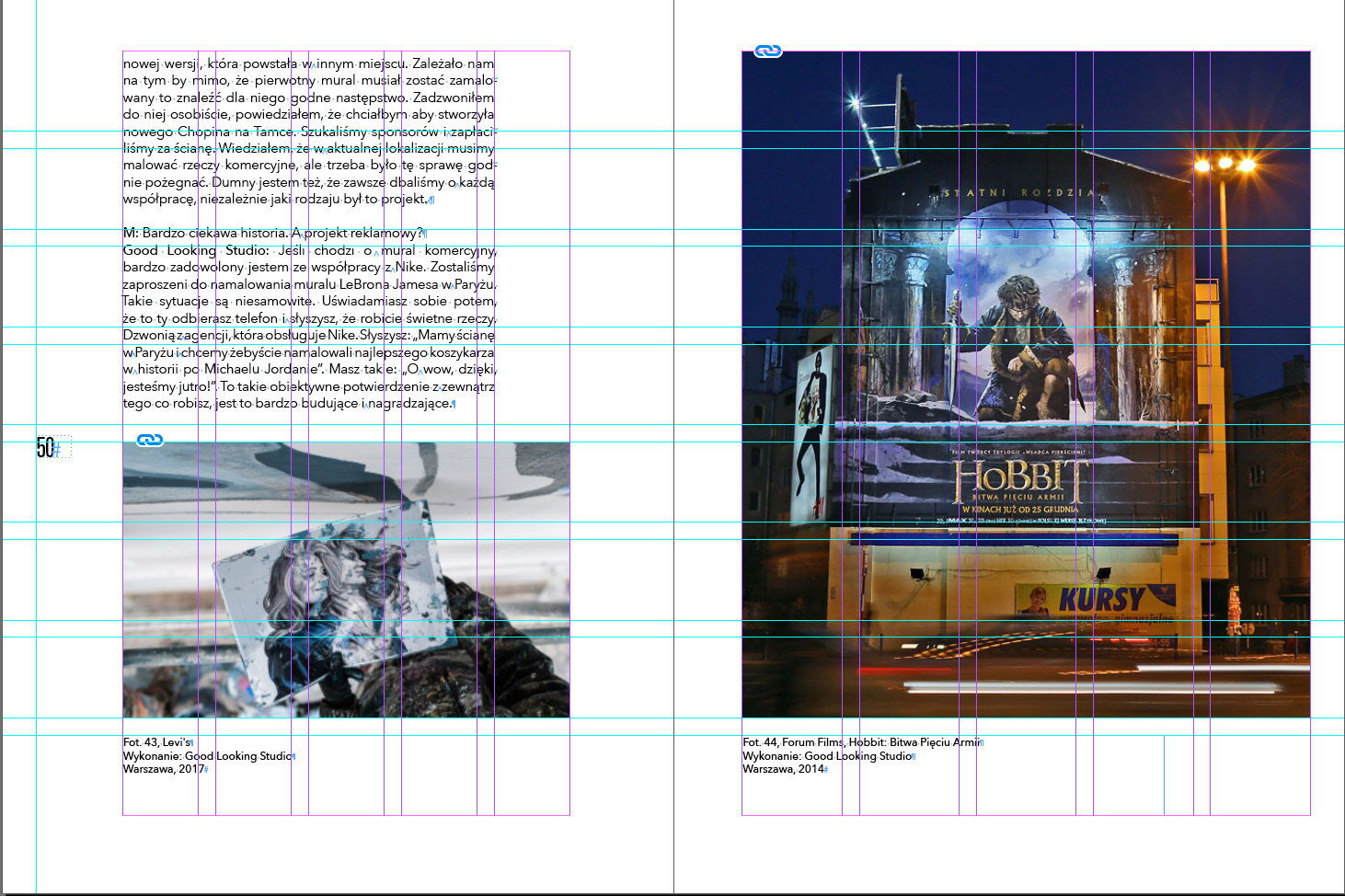
Task: Select the Hobbit mural night photo frame
Action: 1026,384
